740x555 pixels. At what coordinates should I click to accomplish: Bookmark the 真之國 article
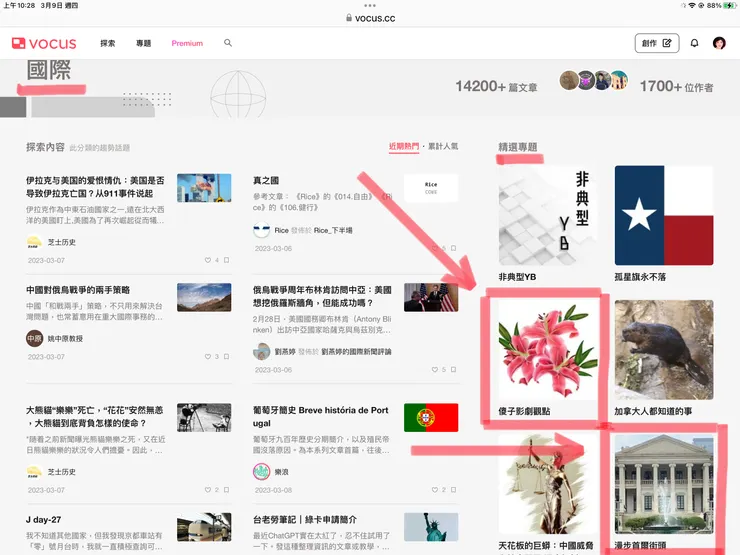[454, 248]
